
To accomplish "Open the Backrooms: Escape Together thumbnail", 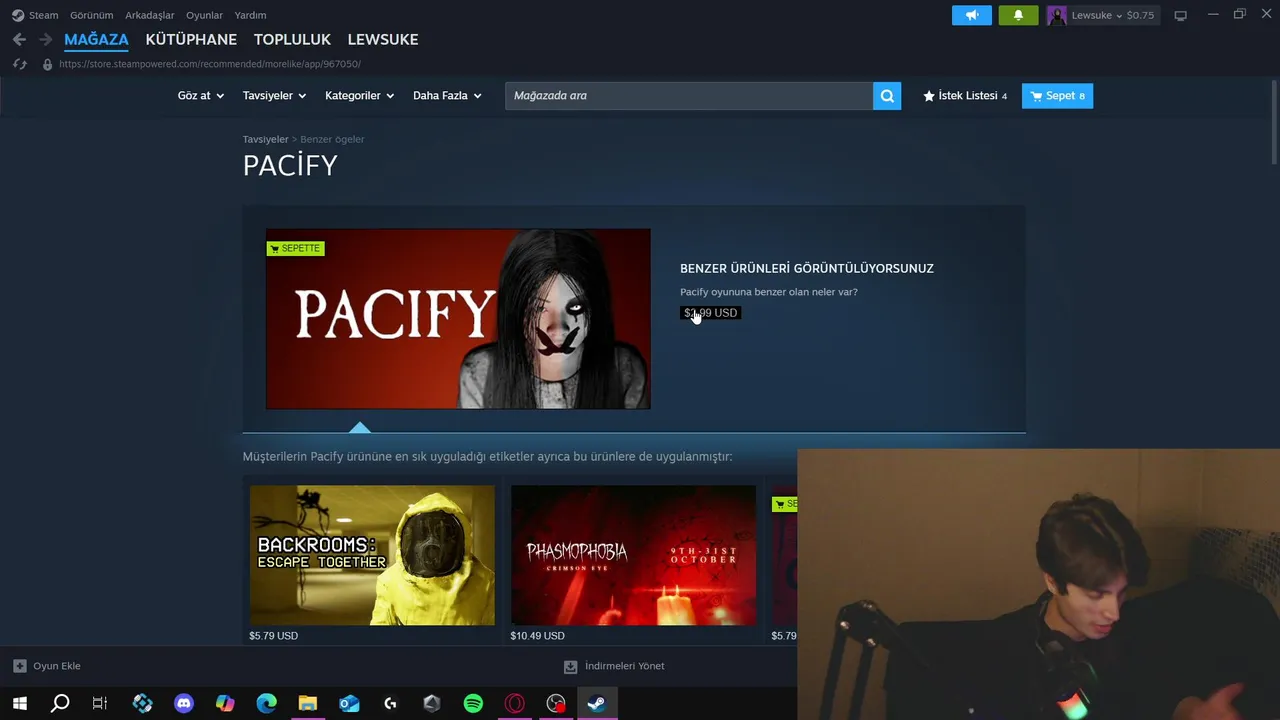I will coord(372,555).
